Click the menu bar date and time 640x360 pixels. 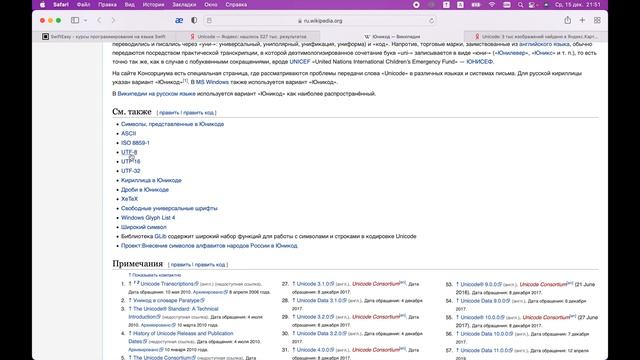(578, 5)
